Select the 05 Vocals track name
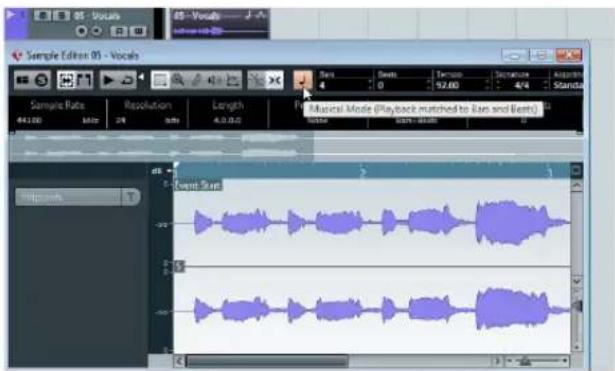Screen dimensions: 615x371 click(x=96, y=16)
